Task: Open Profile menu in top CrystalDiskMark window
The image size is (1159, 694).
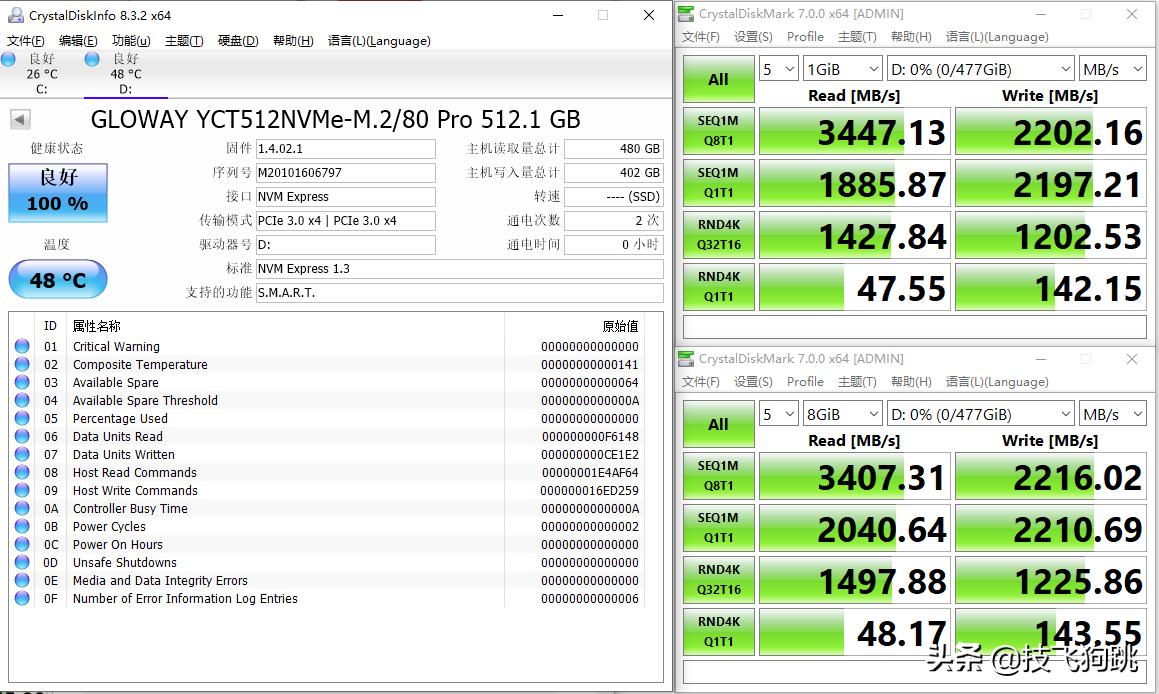Action: pos(805,37)
